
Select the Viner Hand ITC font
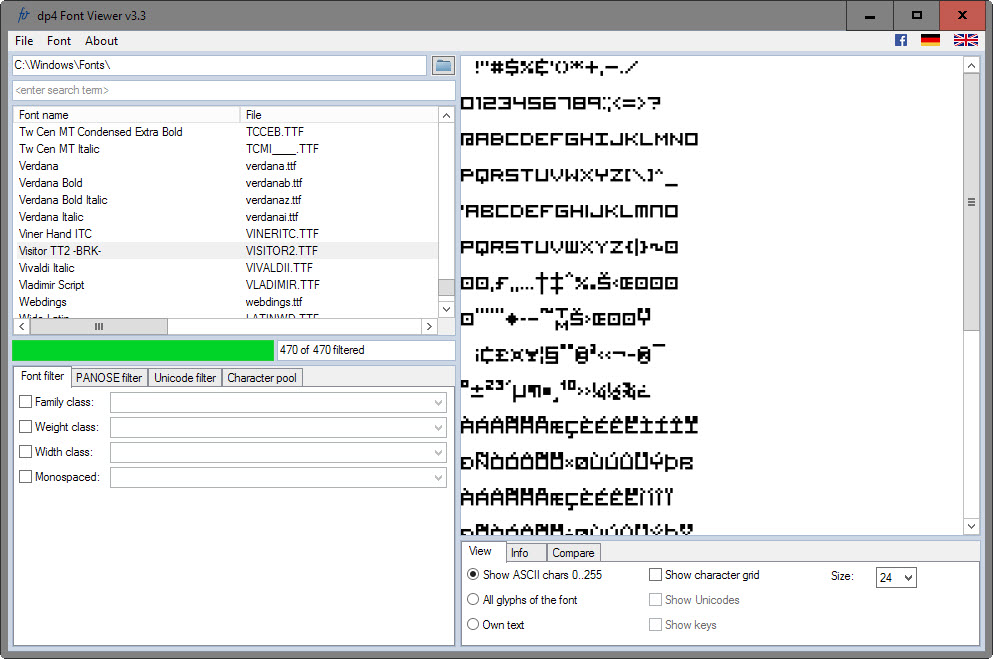[x=225, y=234]
